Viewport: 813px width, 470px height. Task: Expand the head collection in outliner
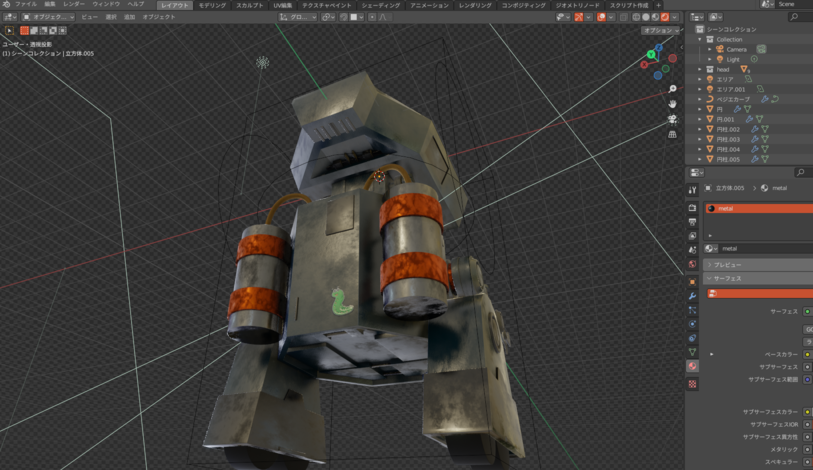(x=700, y=69)
